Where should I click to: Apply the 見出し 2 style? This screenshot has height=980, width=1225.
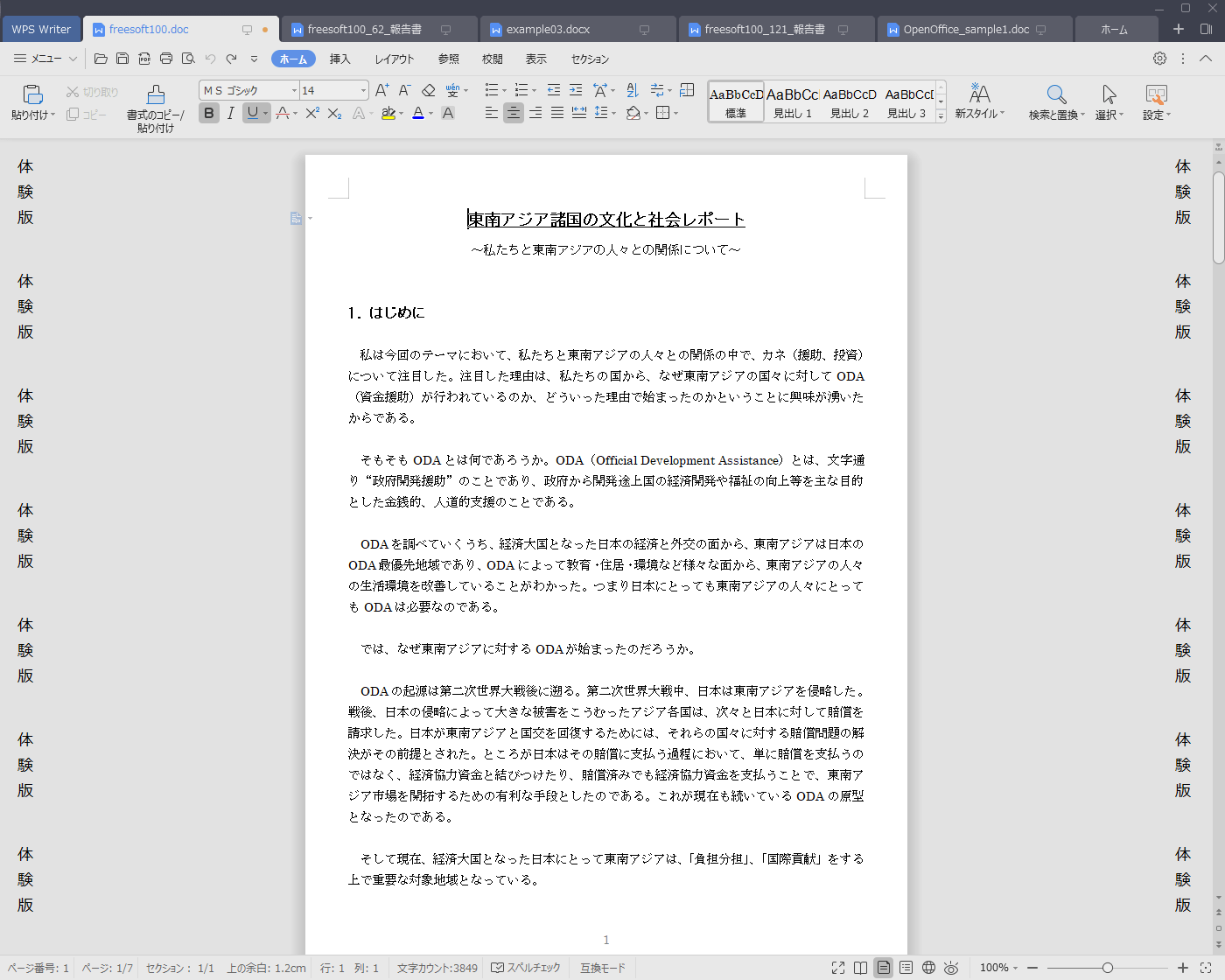pyautogui.click(x=850, y=102)
